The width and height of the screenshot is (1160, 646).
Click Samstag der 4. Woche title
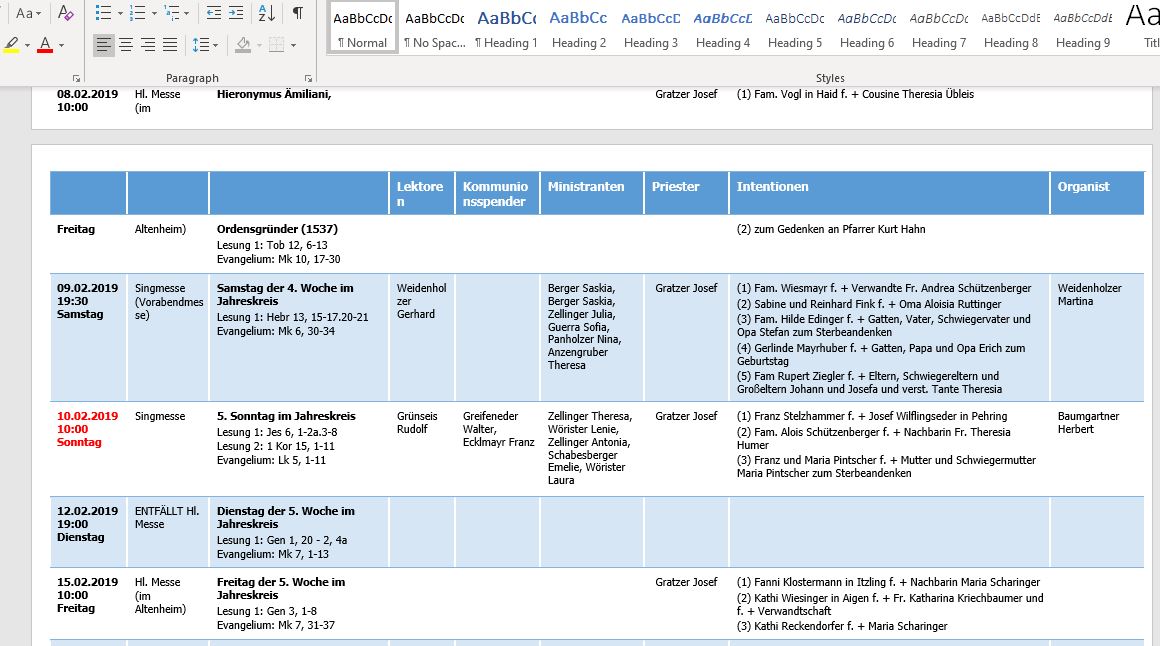(x=285, y=295)
